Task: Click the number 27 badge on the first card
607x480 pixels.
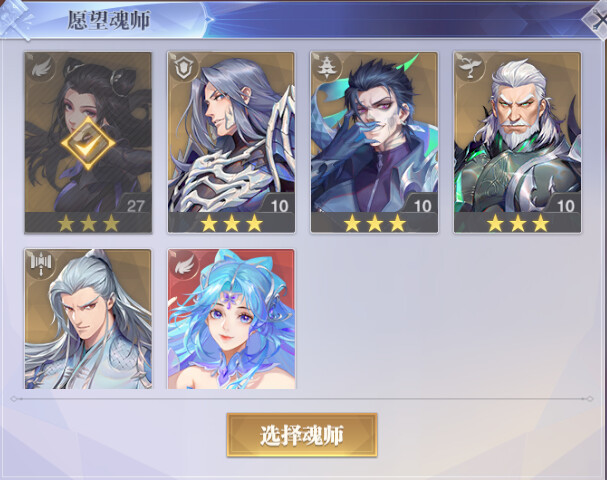Action: (x=135, y=206)
